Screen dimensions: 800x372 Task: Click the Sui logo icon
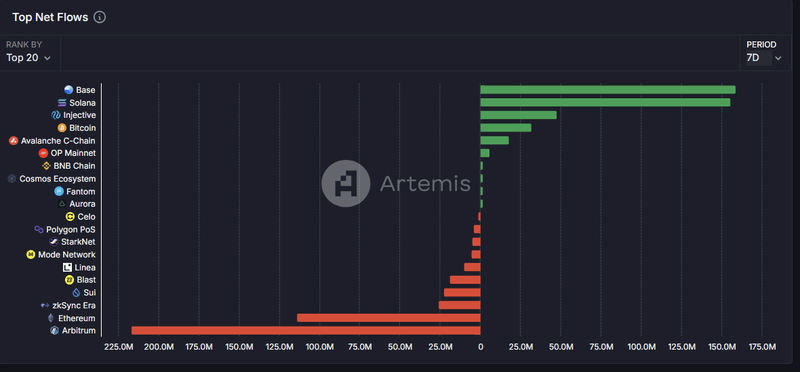point(77,292)
